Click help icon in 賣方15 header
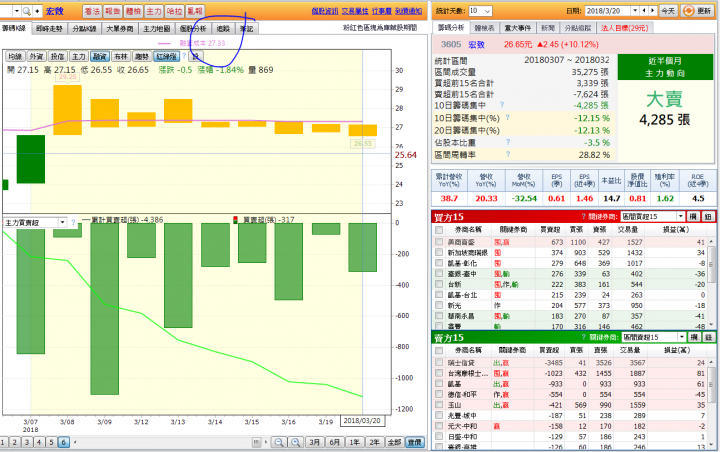The width and height of the screenshot is (720, 452). [x=584, y=337]
